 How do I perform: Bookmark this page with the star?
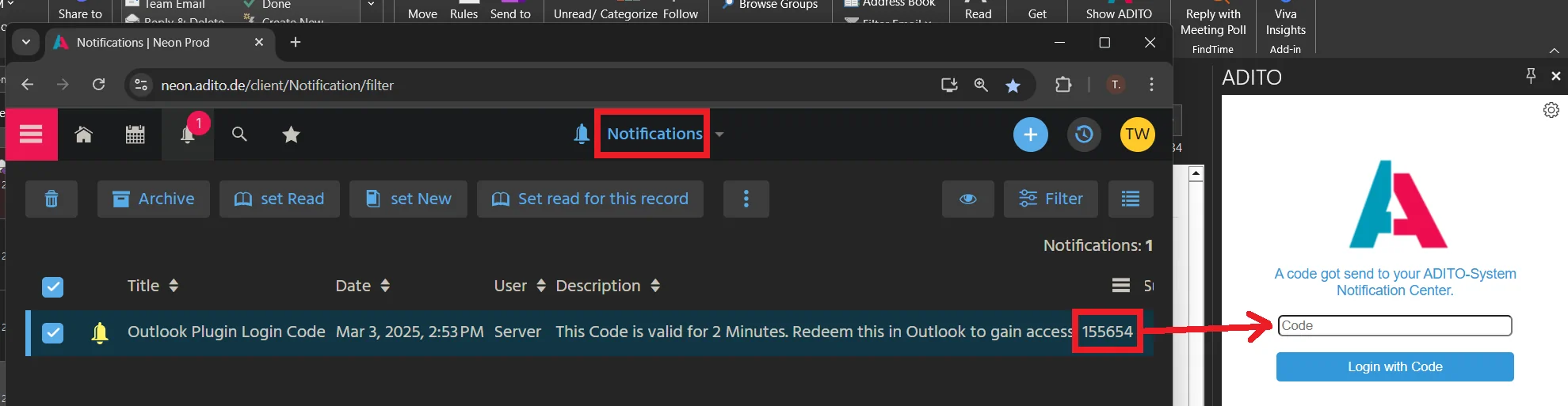(1013, 85)
